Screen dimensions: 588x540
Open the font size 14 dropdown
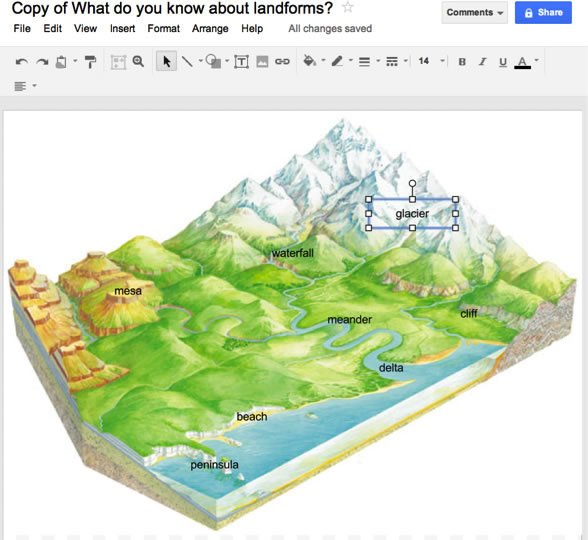[432, 61]
